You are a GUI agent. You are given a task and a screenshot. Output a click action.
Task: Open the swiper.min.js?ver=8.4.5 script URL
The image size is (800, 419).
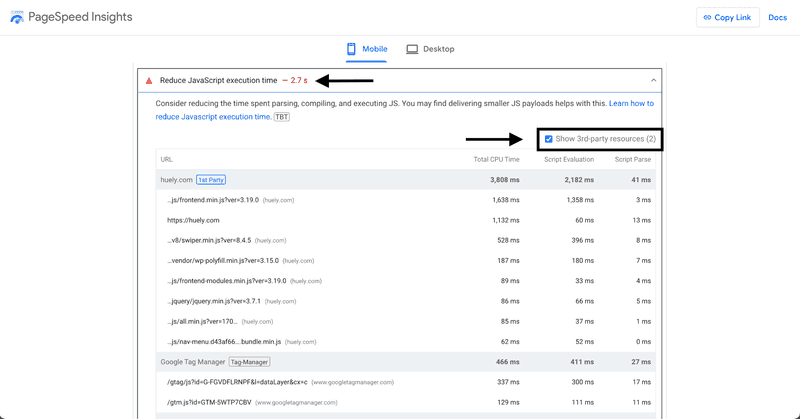pos(209,240)
